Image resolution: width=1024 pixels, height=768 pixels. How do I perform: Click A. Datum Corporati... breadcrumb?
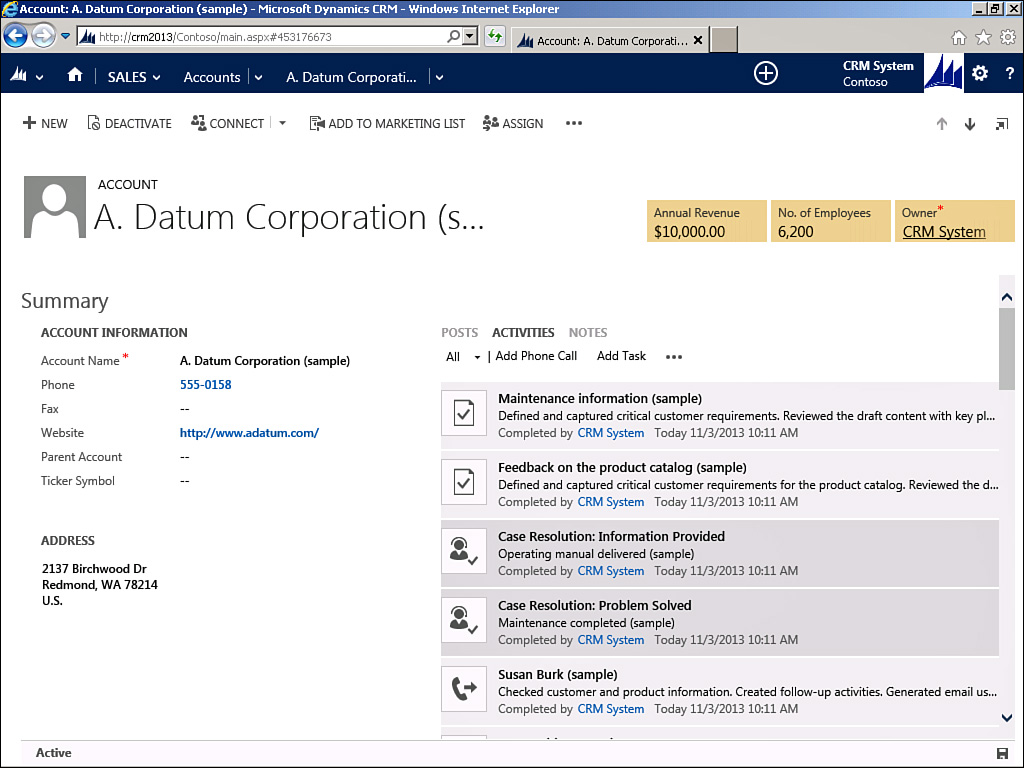[351, 77]
